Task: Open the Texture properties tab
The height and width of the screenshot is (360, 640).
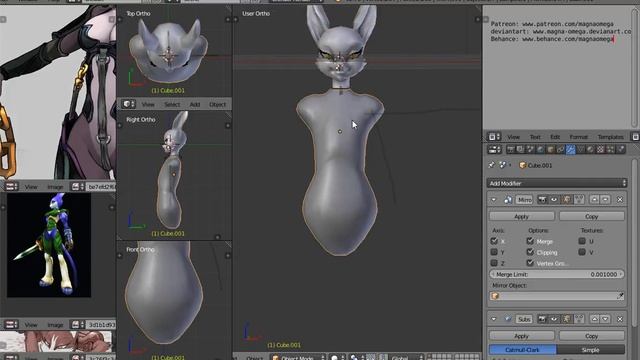Action: click(600, 149)
